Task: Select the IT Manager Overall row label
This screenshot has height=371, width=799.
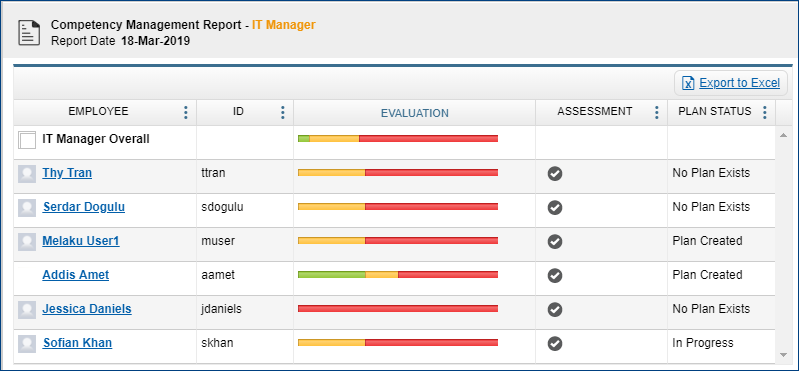Action: (x=96, y=139)
